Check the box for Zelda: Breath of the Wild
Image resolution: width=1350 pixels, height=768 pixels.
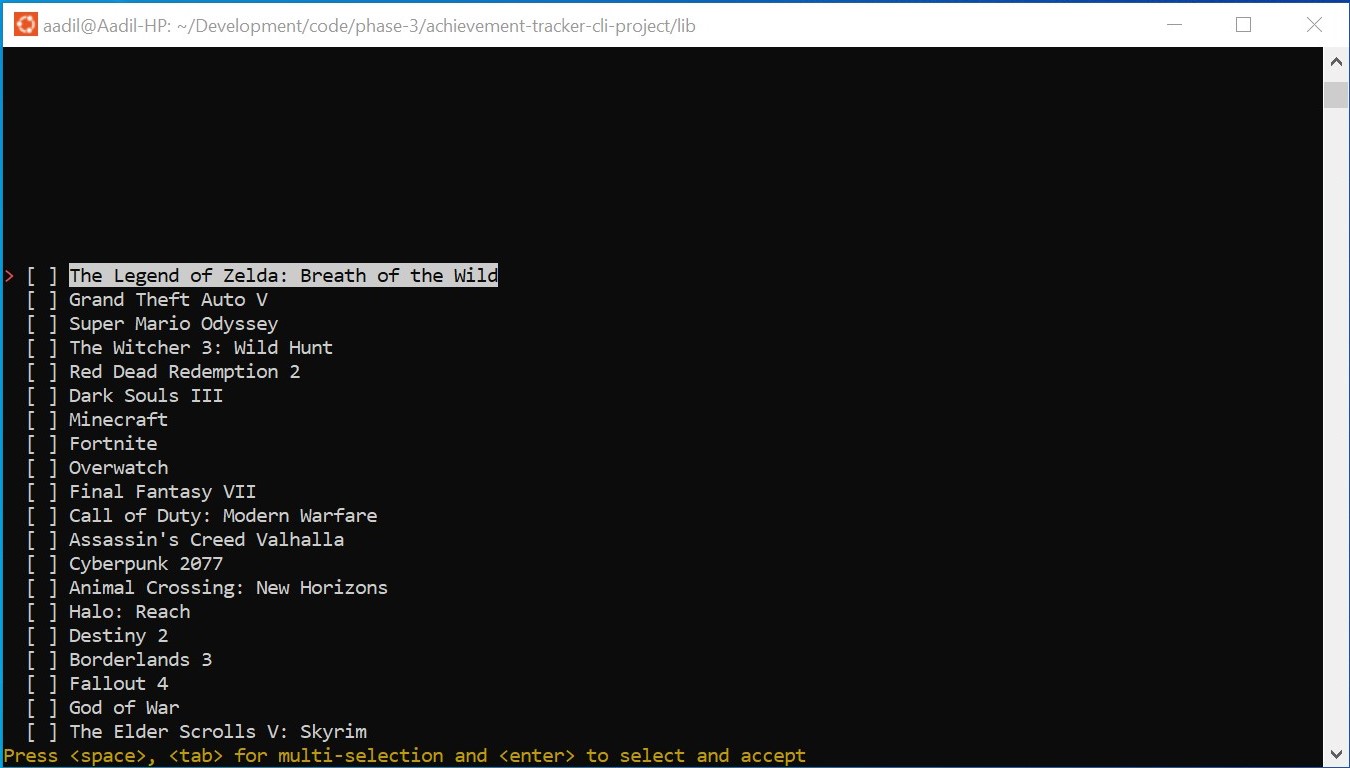point(41,276)
